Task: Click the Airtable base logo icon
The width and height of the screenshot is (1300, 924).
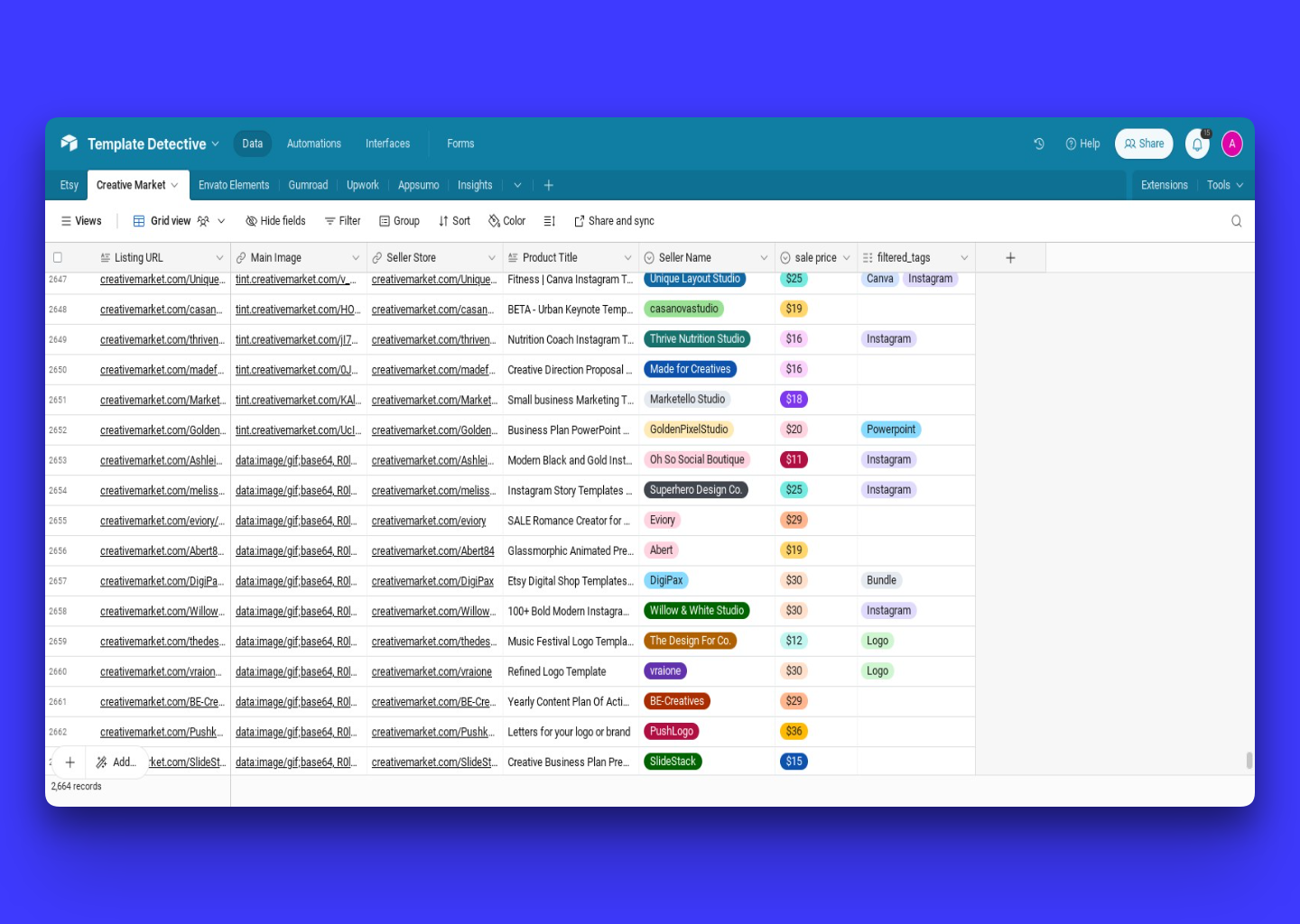Action: pos(69,143)
